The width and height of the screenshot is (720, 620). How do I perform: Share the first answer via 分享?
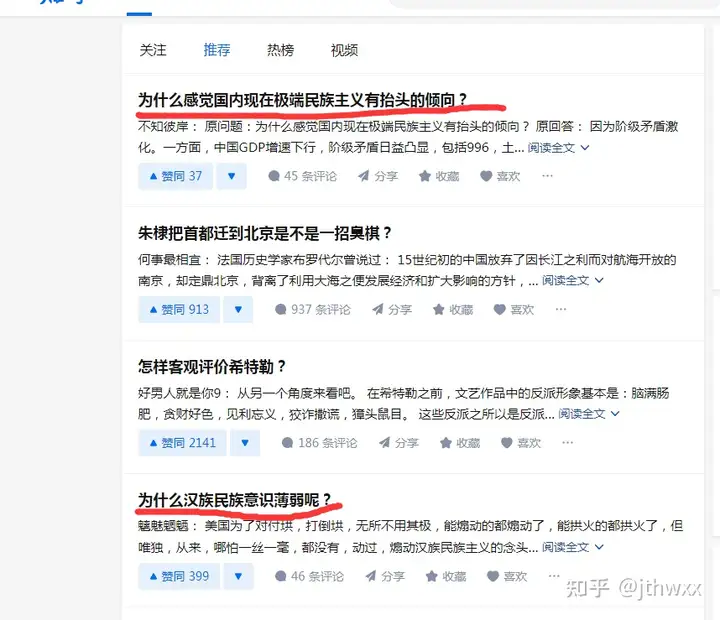tap(378, 176)
